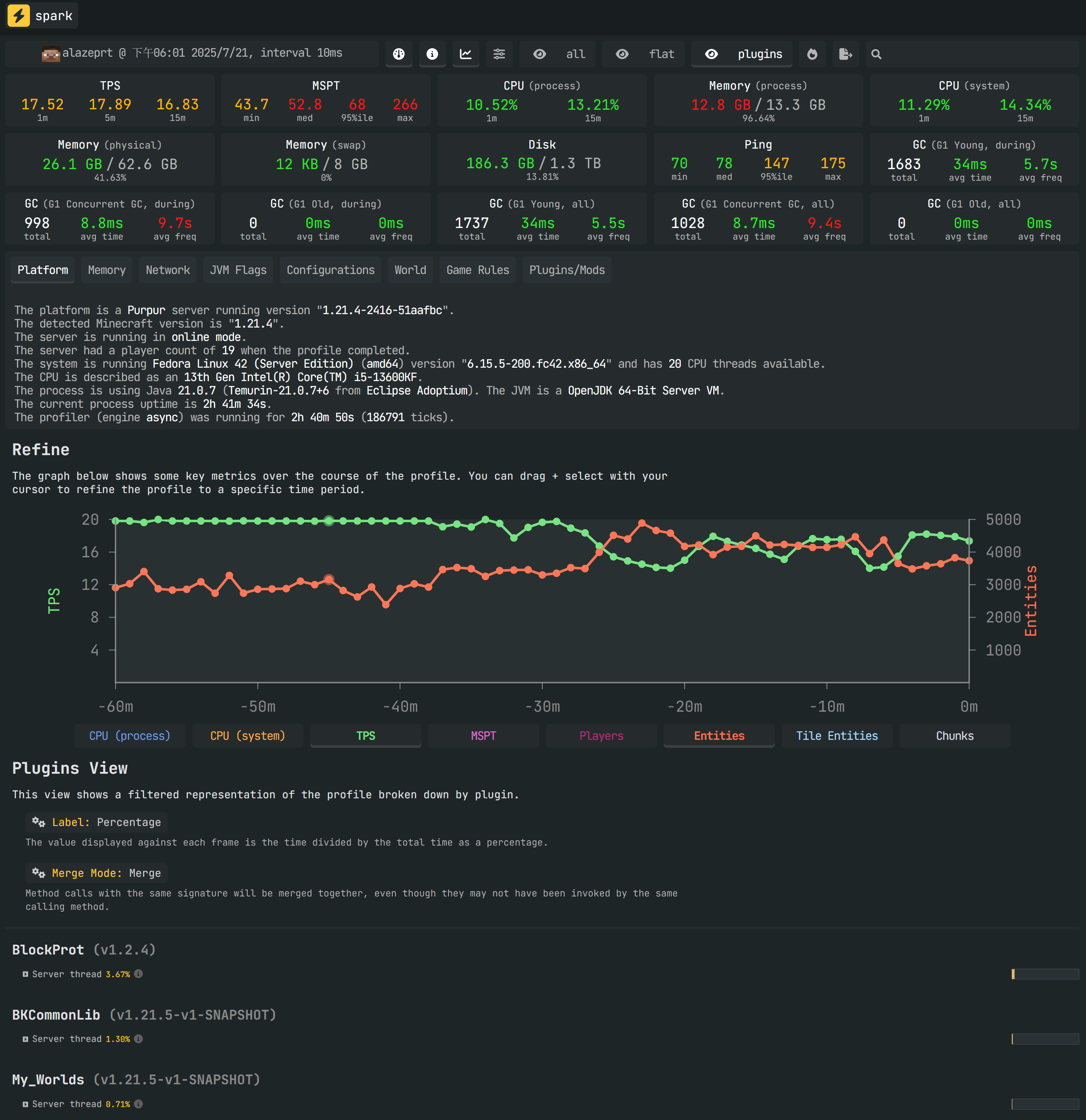The height and width of the screenshot is (1120, 1086).
Task: Open the JVM Flags tab
Action: (238, 270)
